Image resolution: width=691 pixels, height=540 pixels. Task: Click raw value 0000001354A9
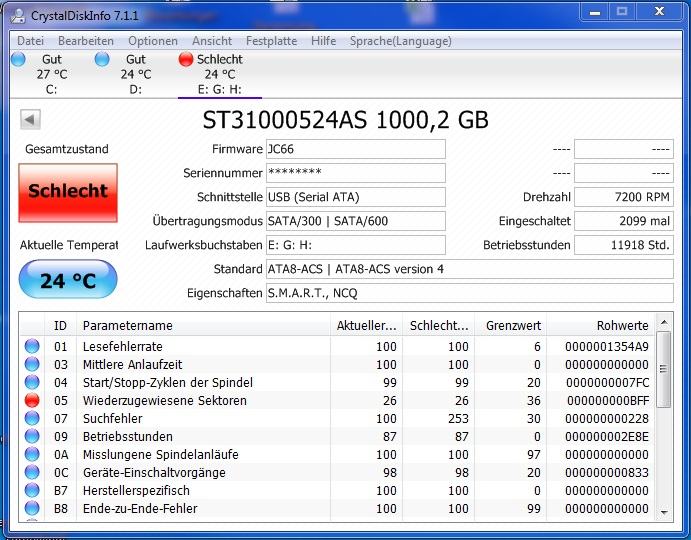(x=607, y=346)
